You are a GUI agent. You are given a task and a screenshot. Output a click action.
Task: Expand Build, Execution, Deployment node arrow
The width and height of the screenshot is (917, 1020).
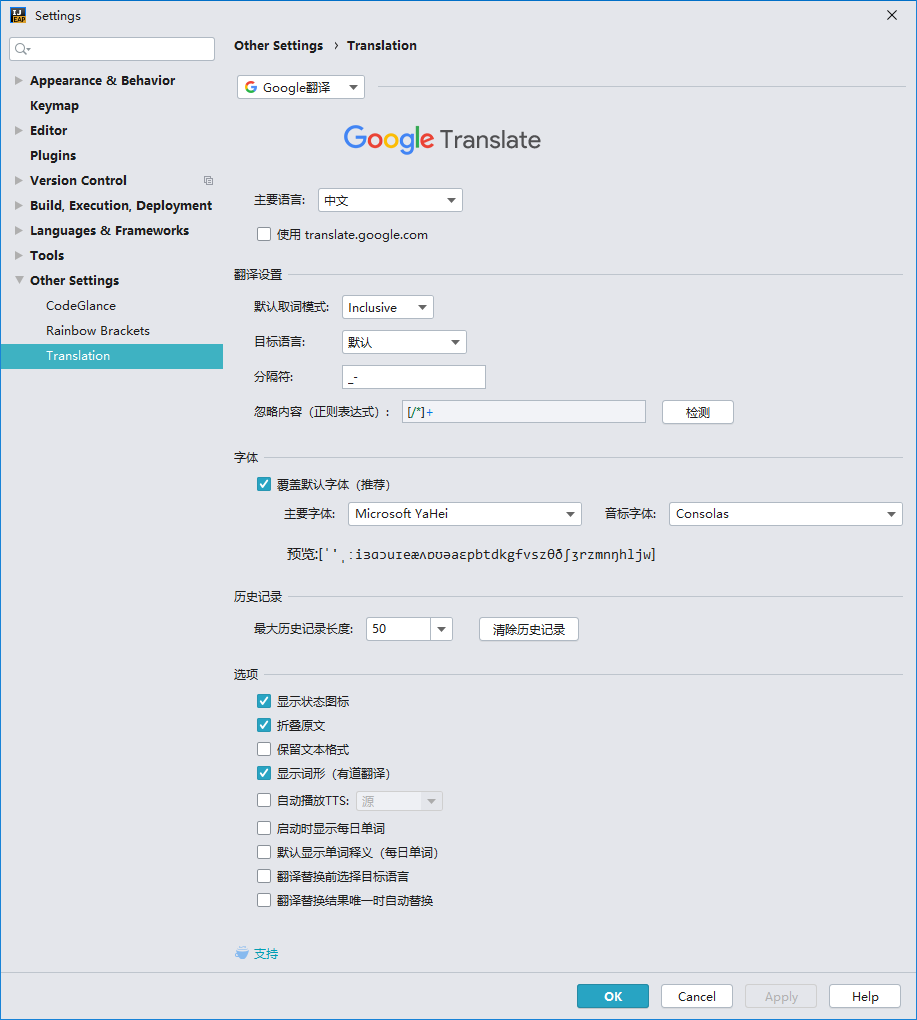[x=19, y=205]
